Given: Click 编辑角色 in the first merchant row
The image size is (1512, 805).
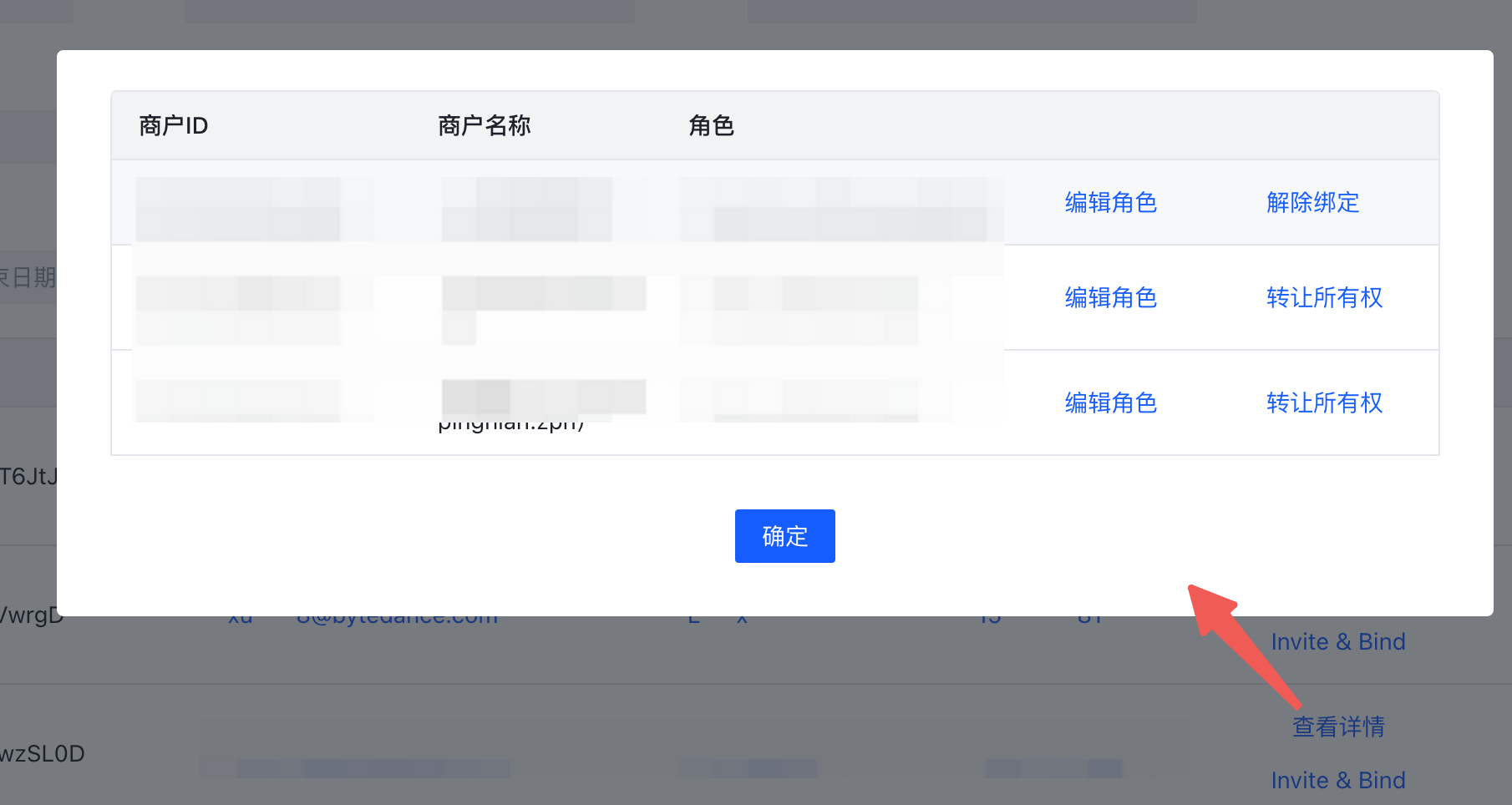Looking at the screenshot, I should click(x=1110, y=203).
